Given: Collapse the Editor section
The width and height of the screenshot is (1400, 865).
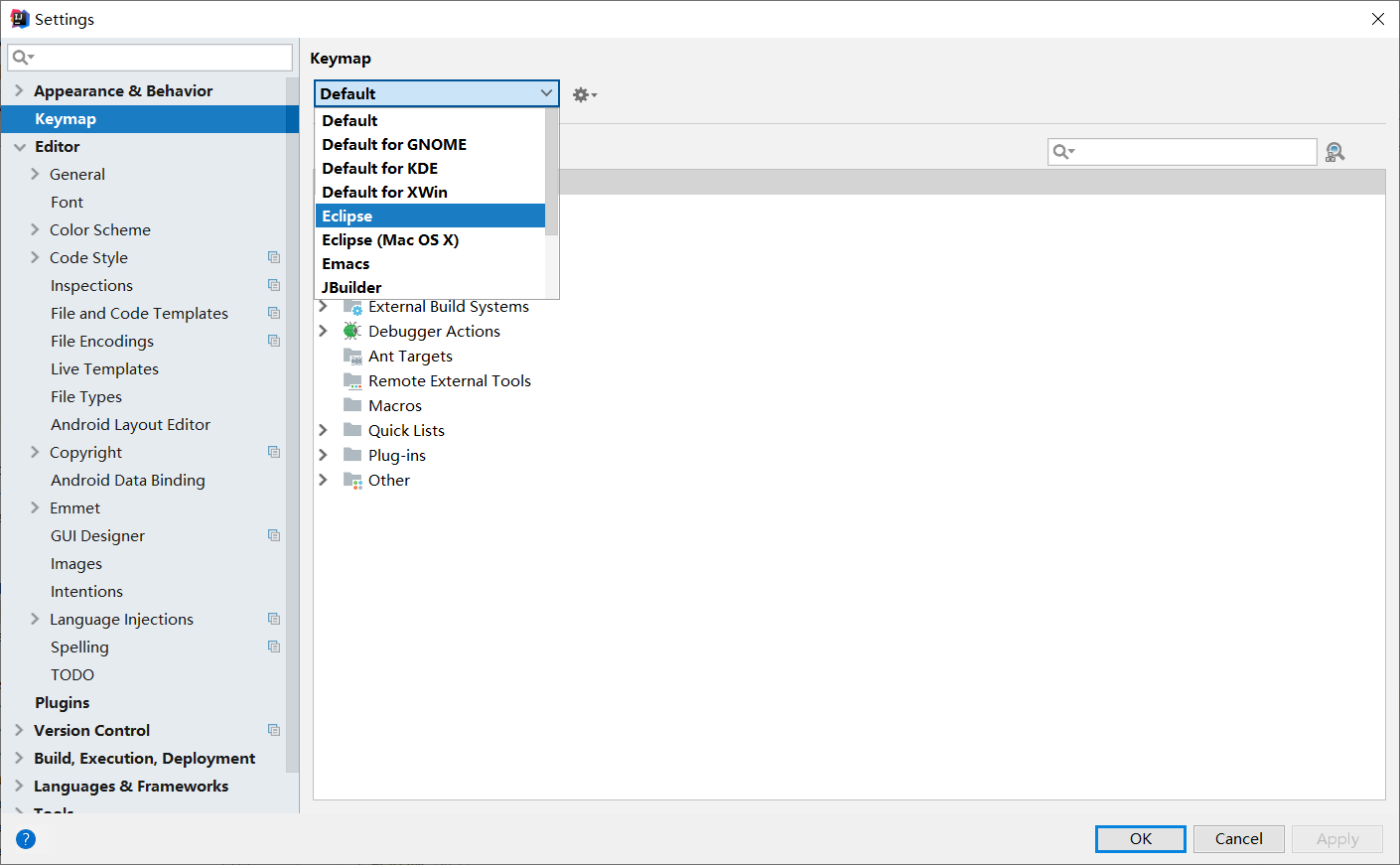Looking at the screenshot, I should [20, 146].
